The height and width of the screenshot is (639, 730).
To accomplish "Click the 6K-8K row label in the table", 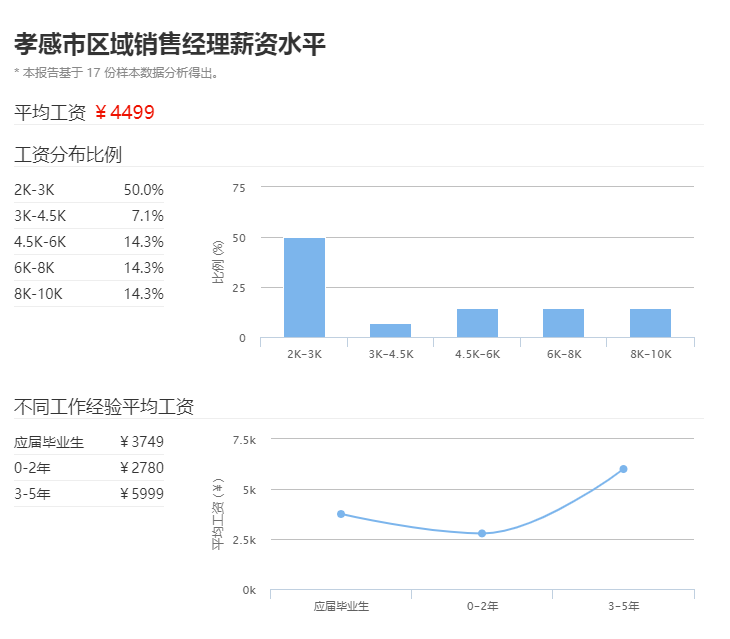I will [x=34, y=268].
